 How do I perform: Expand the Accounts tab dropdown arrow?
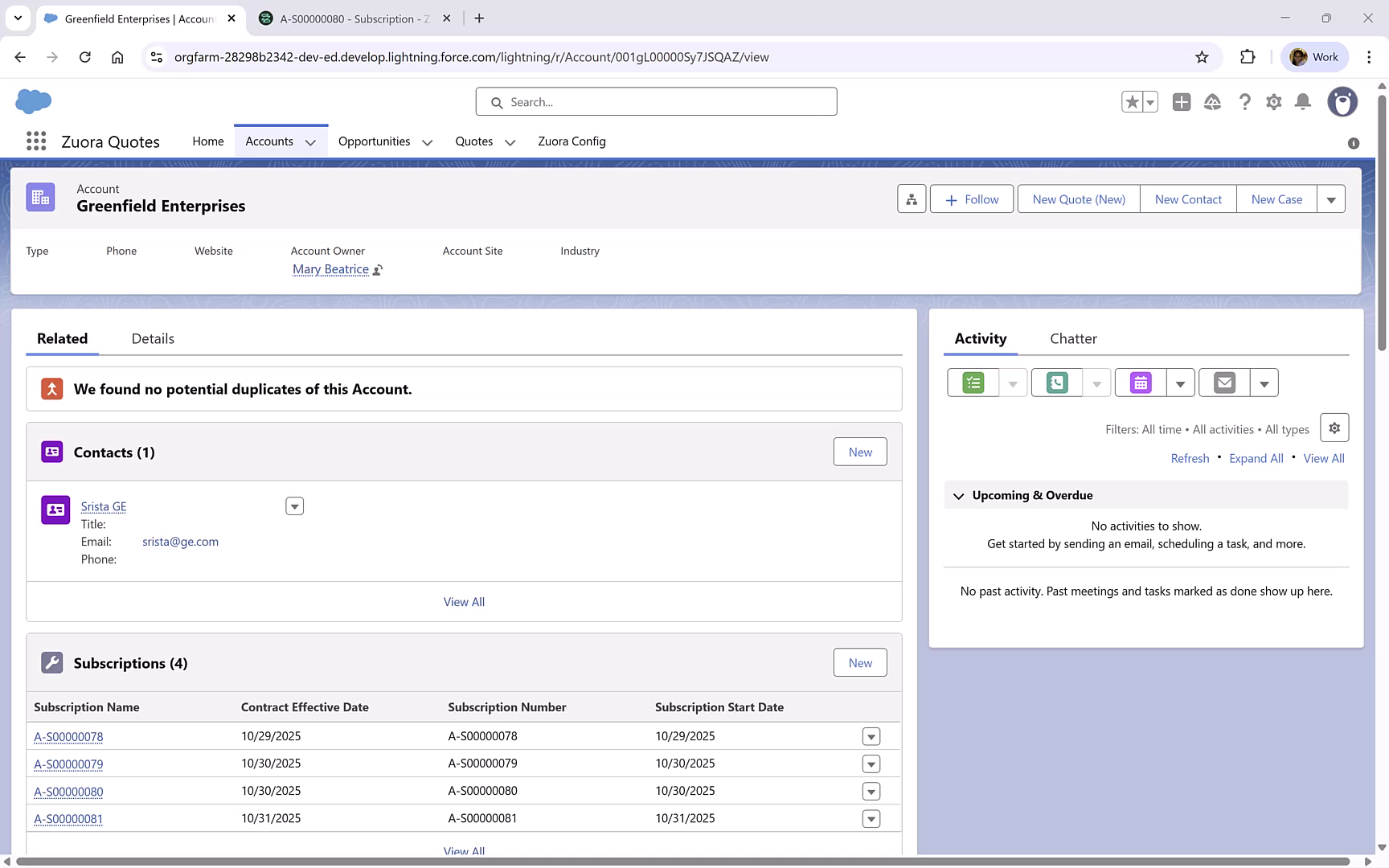point(312,141)
